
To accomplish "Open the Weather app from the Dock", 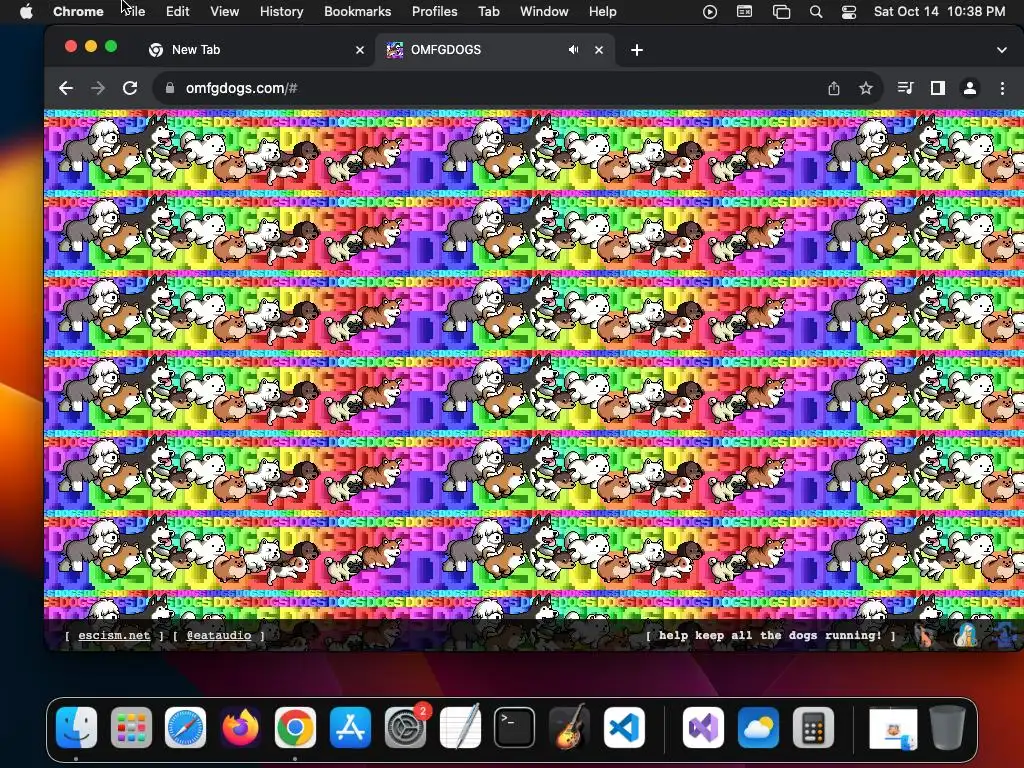I will pyautogui.click(x=758, y=728).
